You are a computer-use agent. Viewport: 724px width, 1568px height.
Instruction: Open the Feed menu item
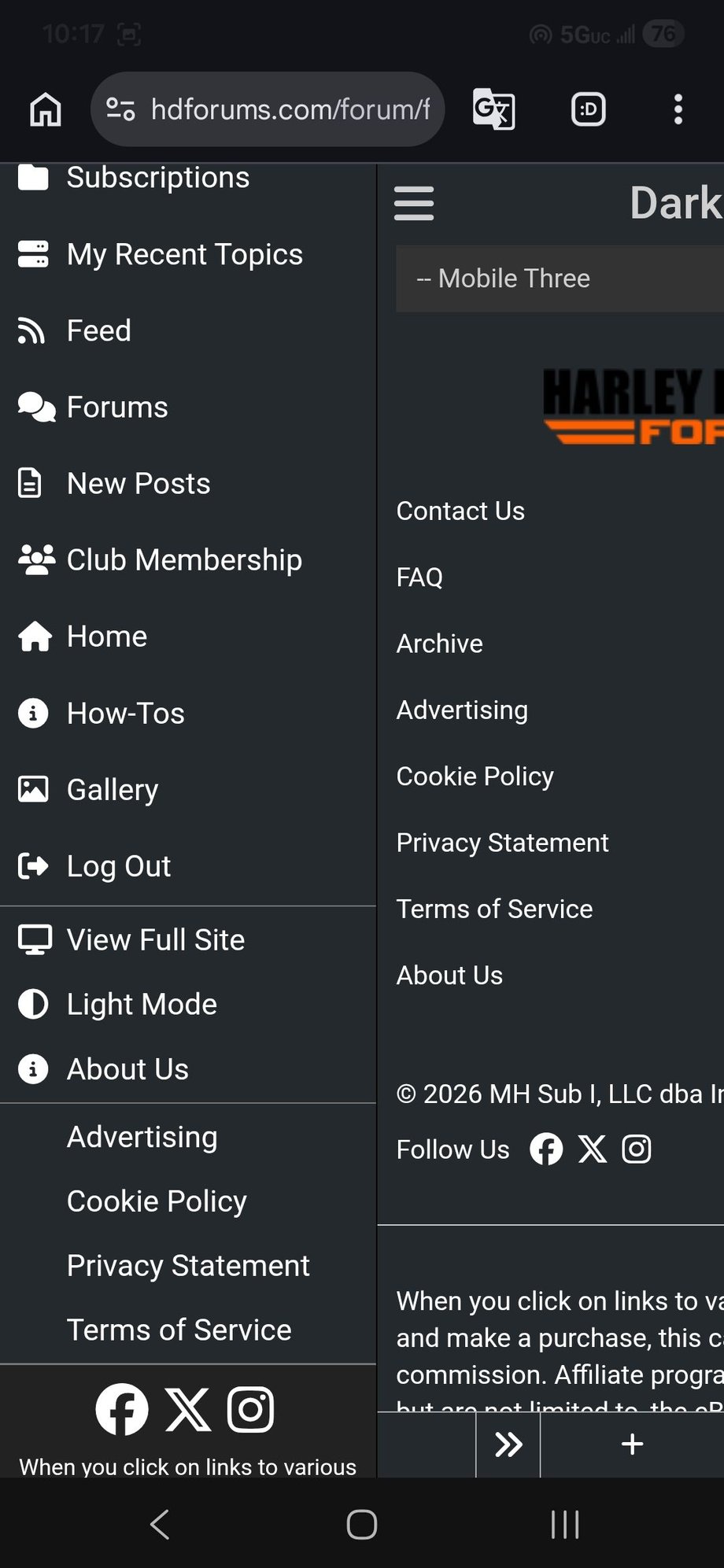coord(98,331)
